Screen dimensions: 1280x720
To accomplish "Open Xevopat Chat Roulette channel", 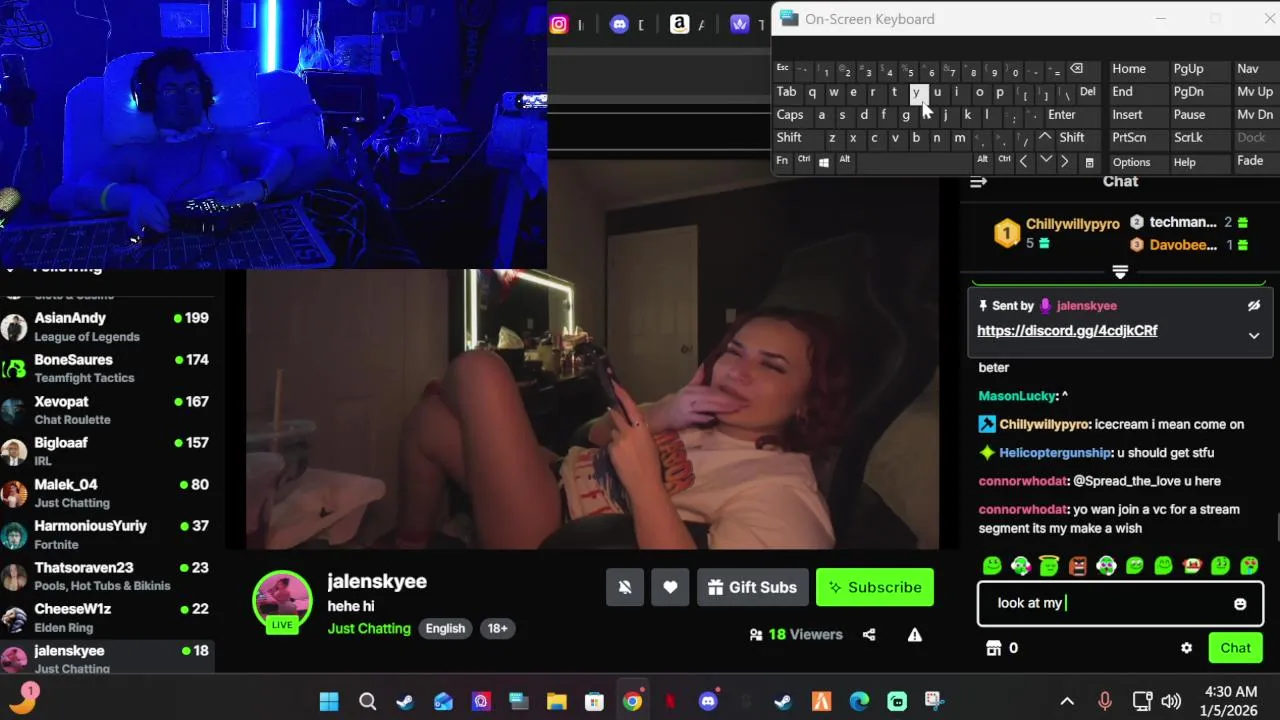I will (107, 410).
